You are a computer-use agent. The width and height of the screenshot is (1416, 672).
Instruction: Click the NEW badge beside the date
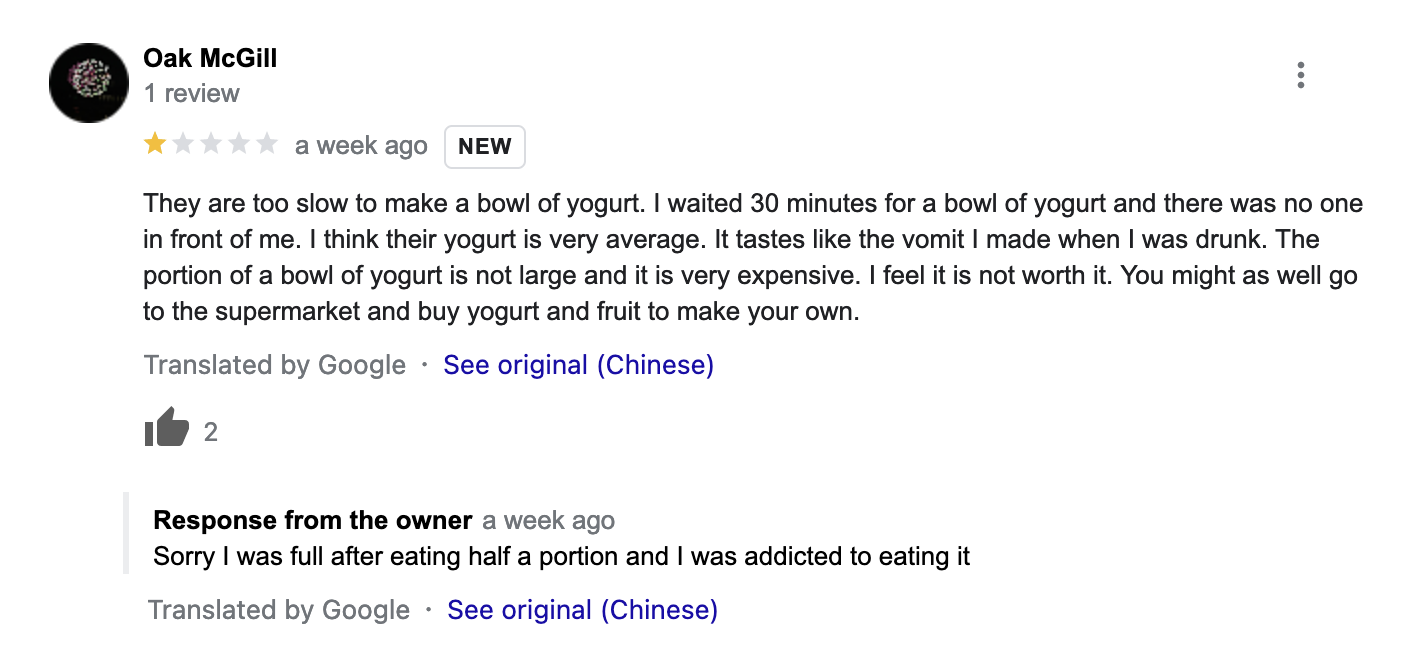485,147
